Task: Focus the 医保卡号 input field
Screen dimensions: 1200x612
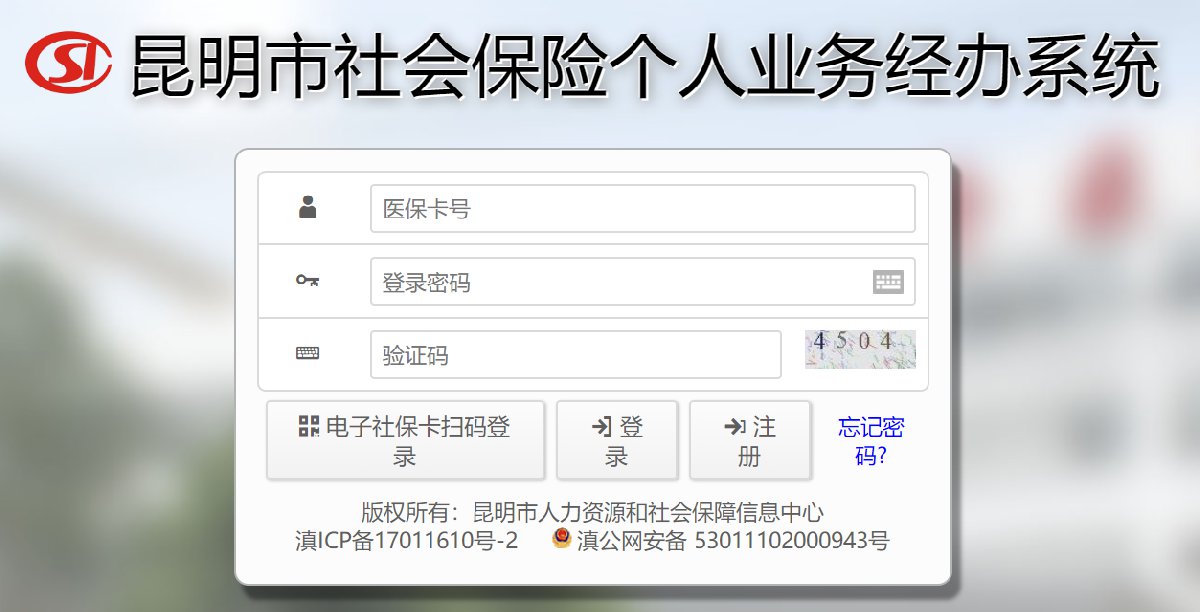Action: coord(642,209)
